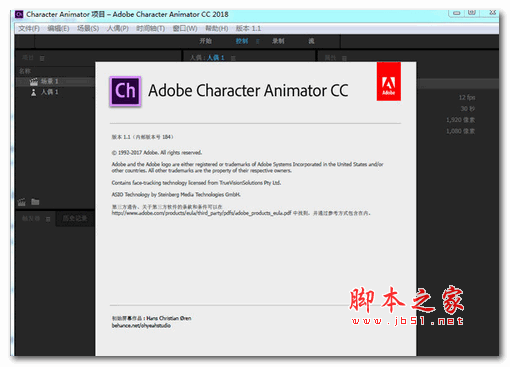Click the 1992-2017 Adobe copyright line
This screenshot has width=510, height=367.
tap(157, 153)
